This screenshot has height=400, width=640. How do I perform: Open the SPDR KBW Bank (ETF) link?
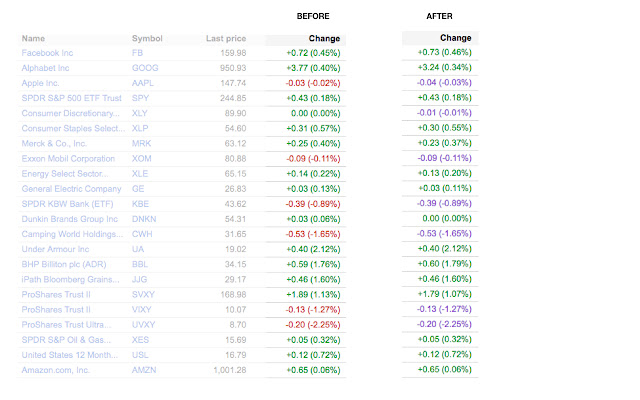[67, 204]
